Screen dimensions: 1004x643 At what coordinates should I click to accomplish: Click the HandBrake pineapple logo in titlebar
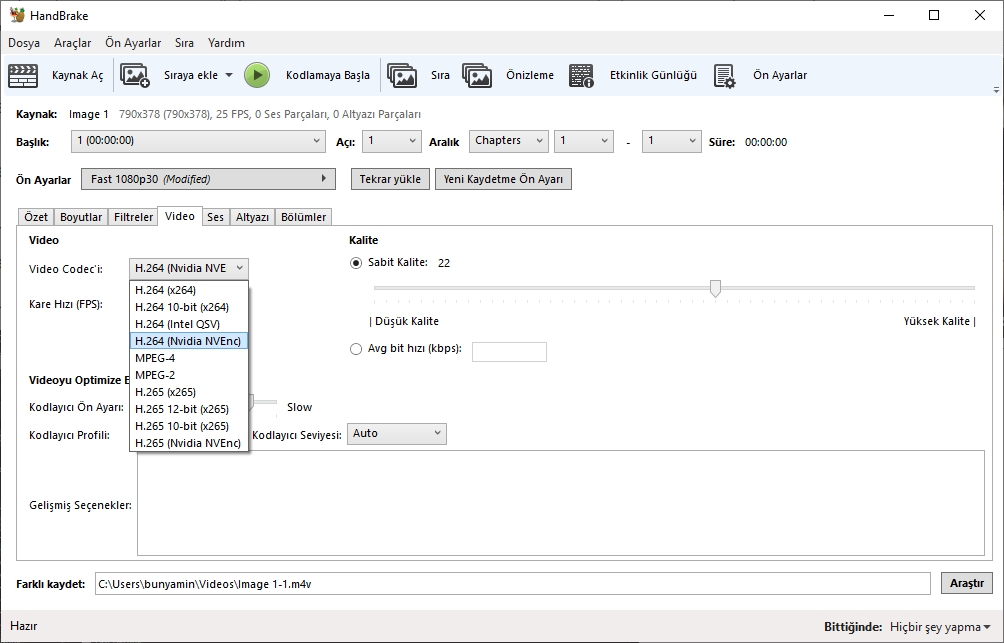click(16, 14)
